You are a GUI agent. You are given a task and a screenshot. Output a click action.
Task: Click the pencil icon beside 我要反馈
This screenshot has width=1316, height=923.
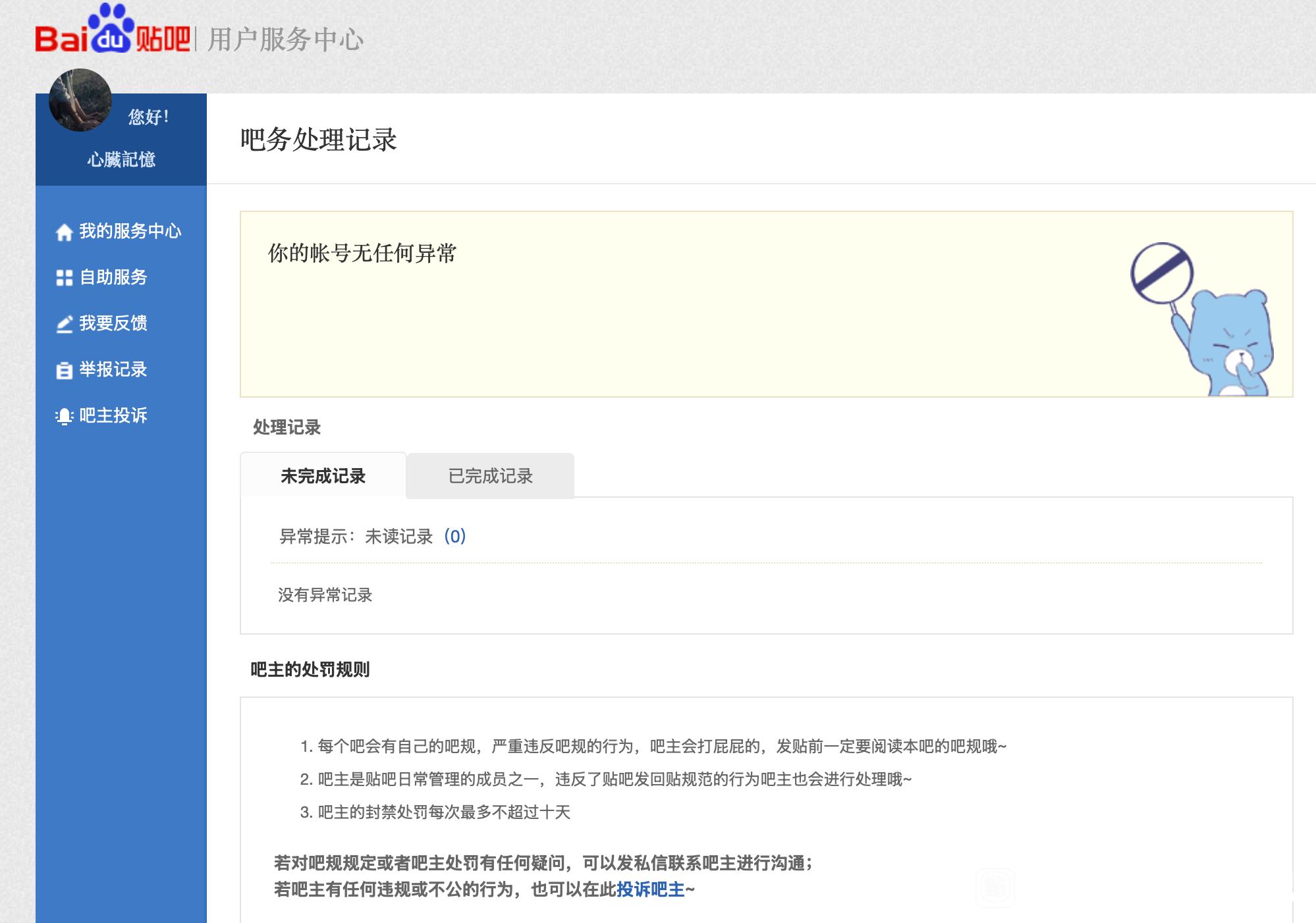pos(64,324)
